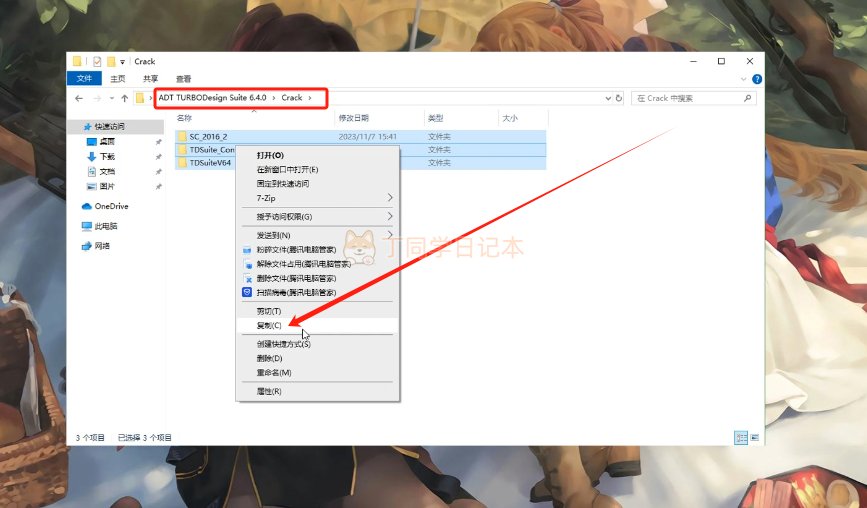
Task: Choose 复制(C) from the context menu
Action: [x=270, y=325]
